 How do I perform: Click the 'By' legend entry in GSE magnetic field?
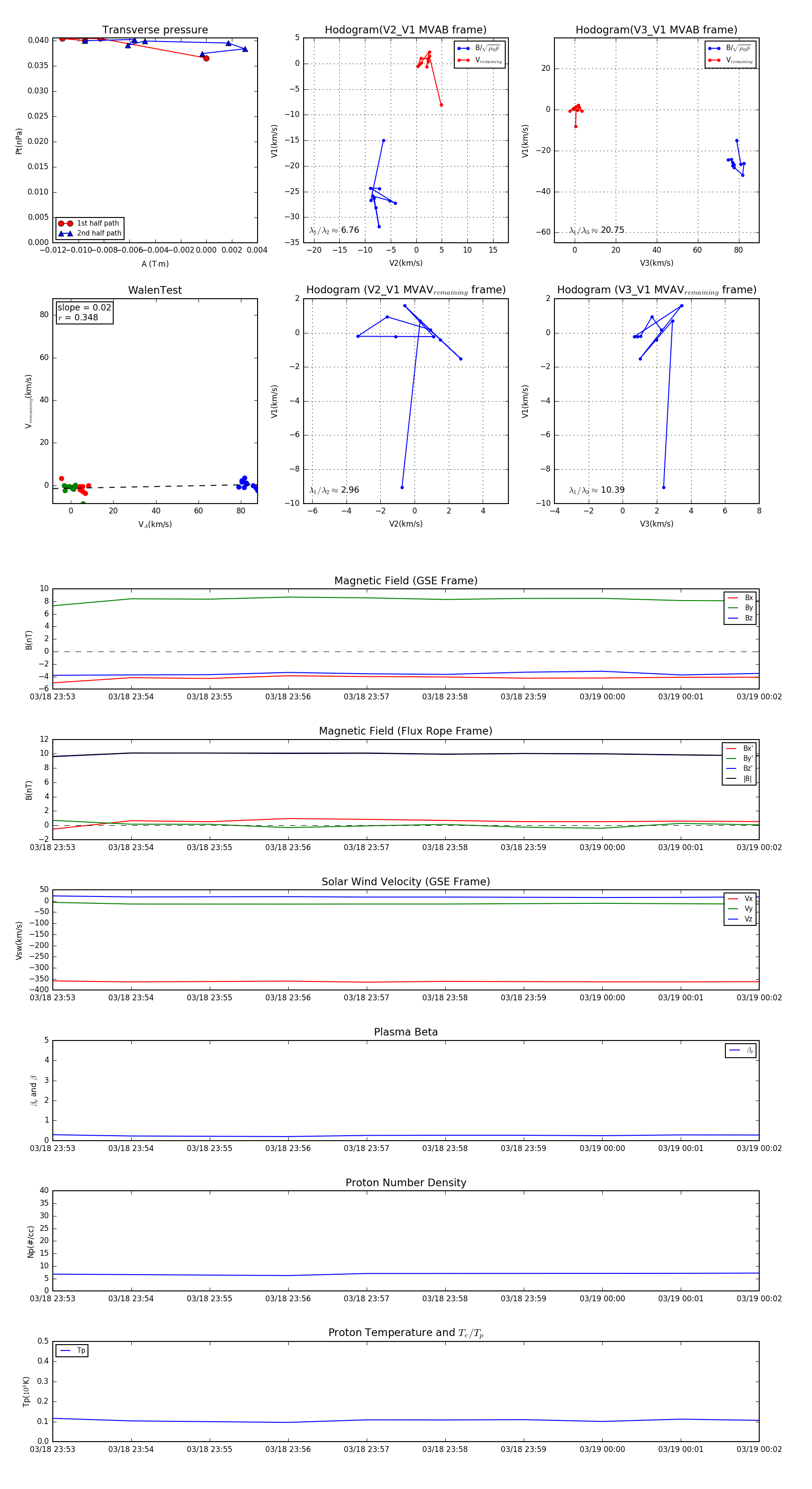click(741, 607)
